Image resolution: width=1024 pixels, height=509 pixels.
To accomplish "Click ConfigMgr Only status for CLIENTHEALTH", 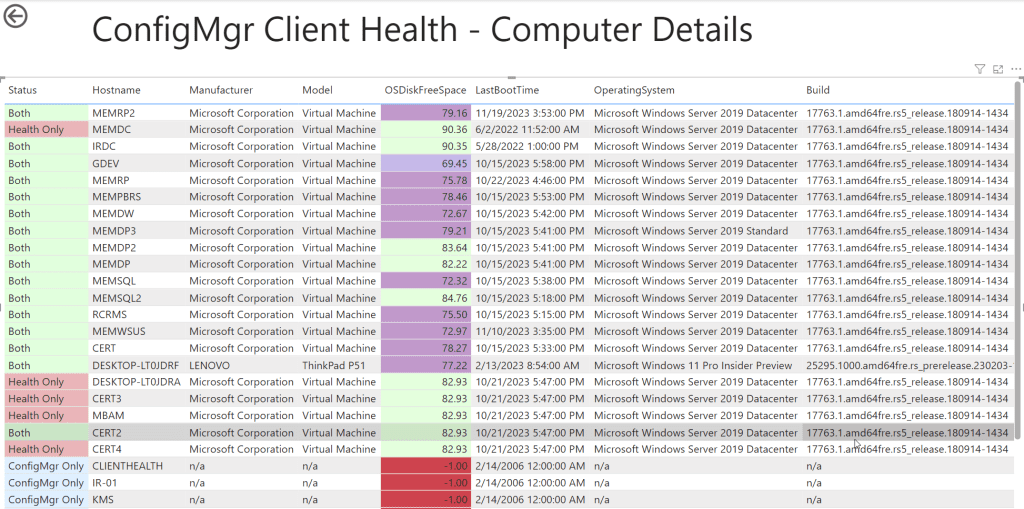I will point(46,466).
